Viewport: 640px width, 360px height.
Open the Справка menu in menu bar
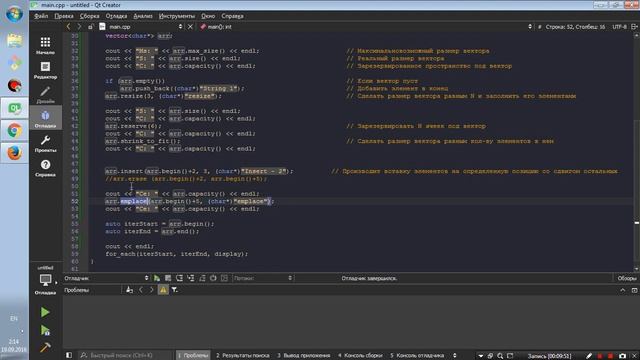tap(232, 16)
